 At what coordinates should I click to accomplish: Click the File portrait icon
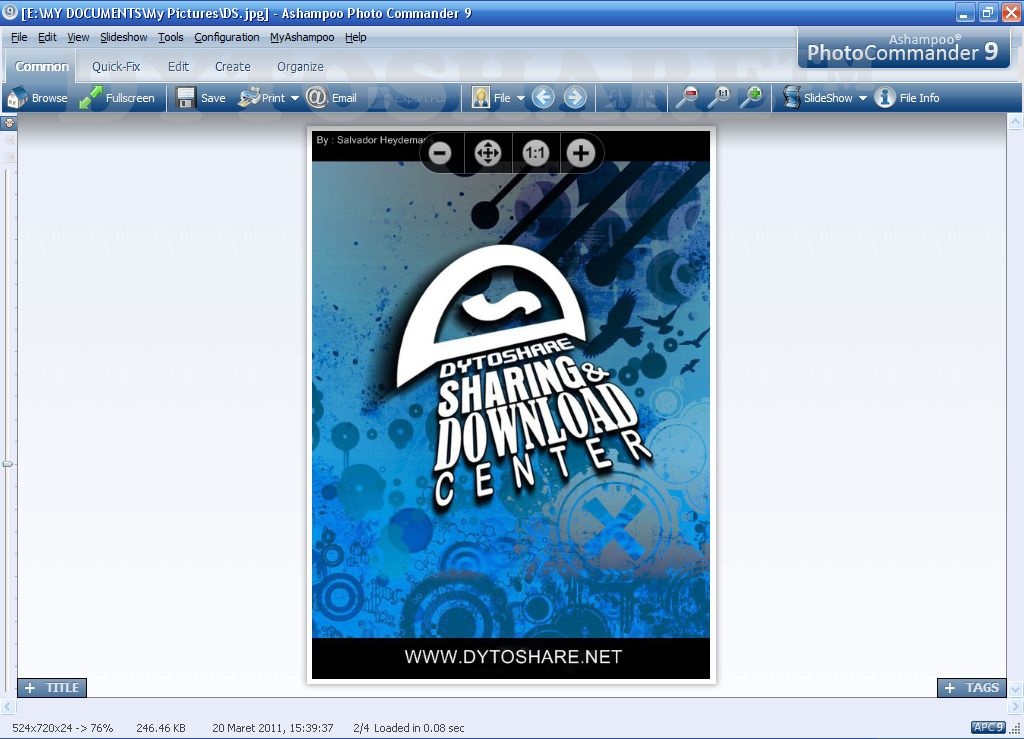click(x=481, y=98)
